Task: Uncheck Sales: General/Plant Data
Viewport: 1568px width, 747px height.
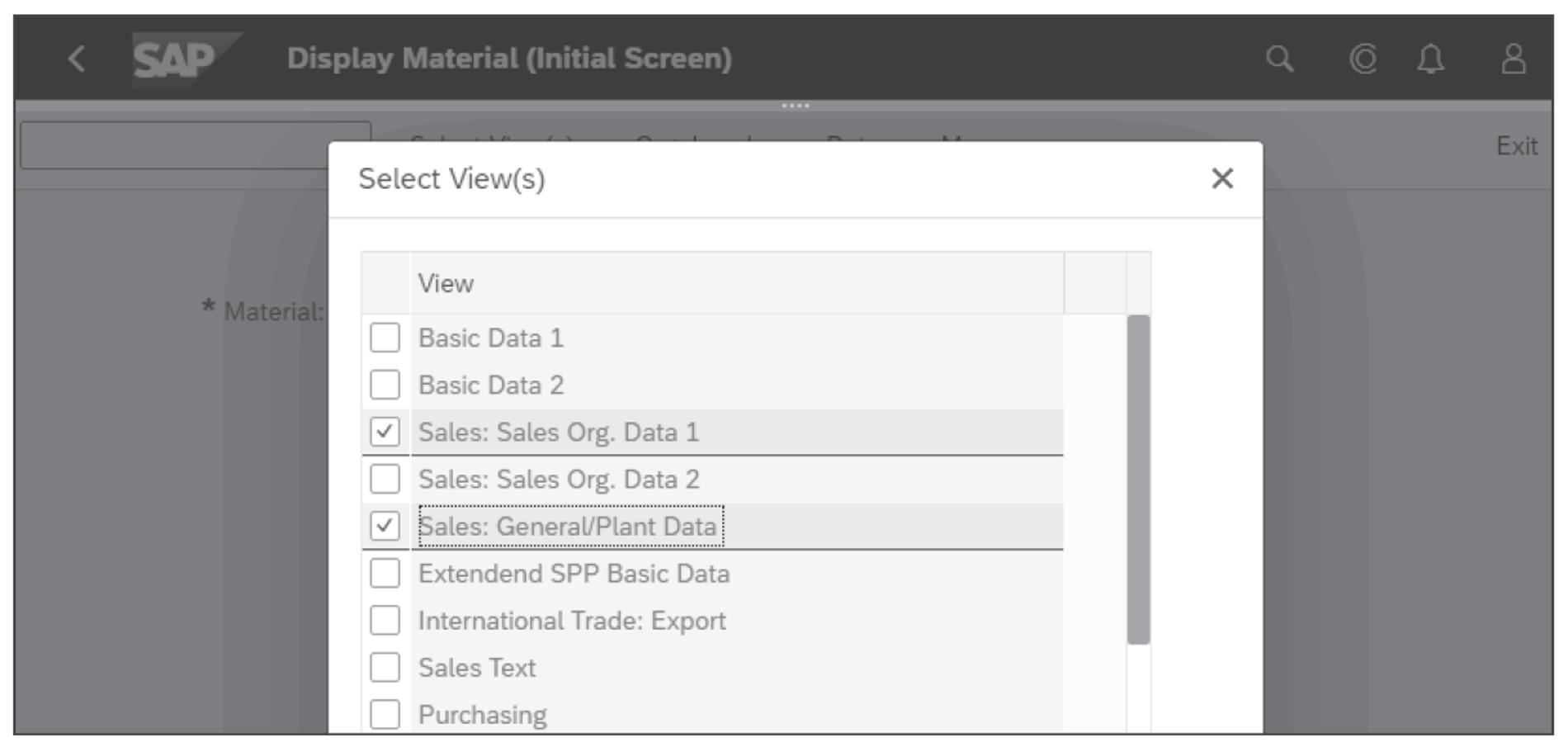Action: click(385, 526)
